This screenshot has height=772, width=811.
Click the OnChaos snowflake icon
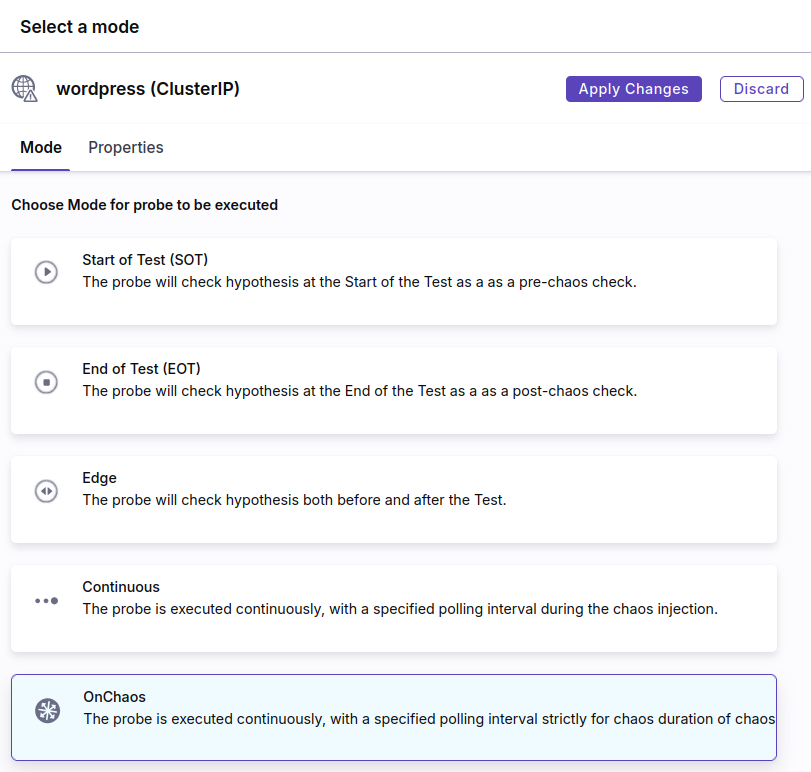[x=47, y=711]
